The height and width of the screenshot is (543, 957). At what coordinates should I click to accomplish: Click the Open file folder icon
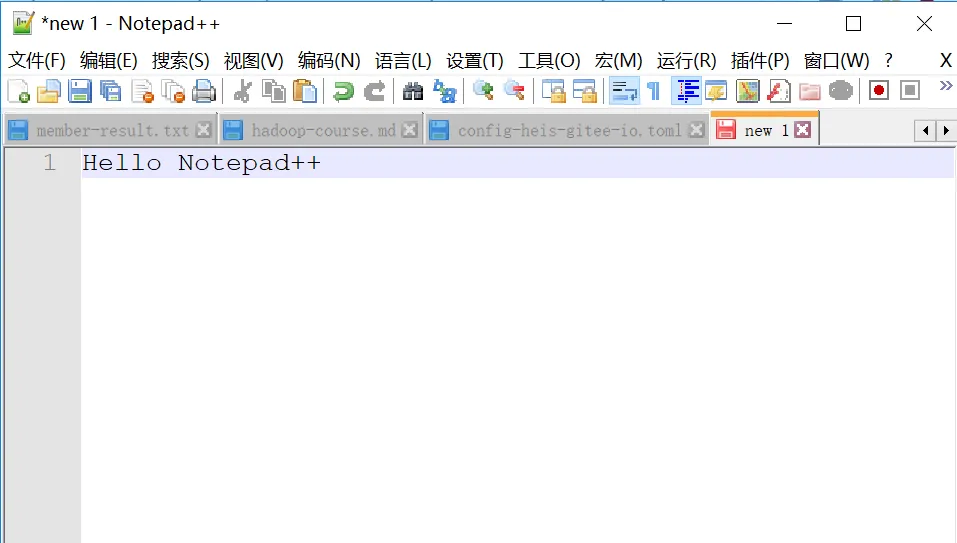pyautogui.click(x=49, y=92)
